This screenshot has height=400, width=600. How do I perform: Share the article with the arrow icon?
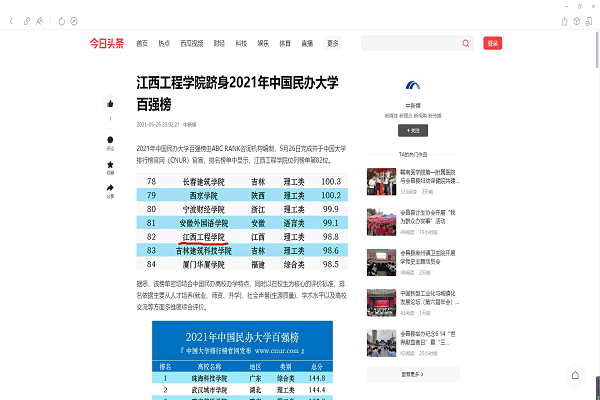pyautogui.click(x=110, y=188)
